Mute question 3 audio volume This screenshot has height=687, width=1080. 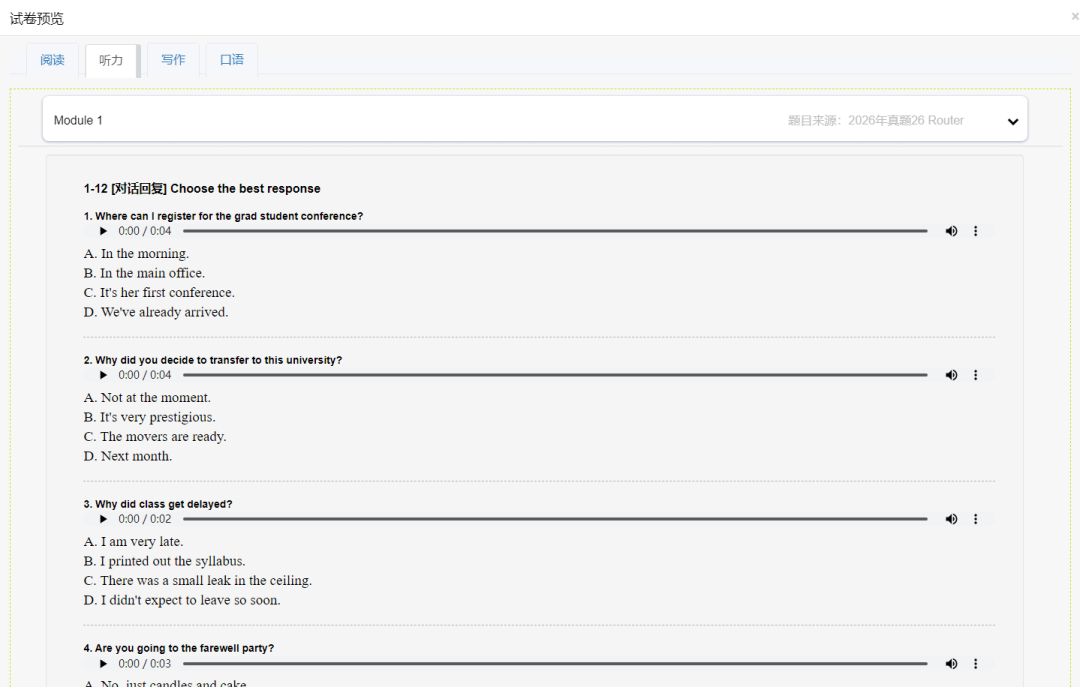pos(951,519)
